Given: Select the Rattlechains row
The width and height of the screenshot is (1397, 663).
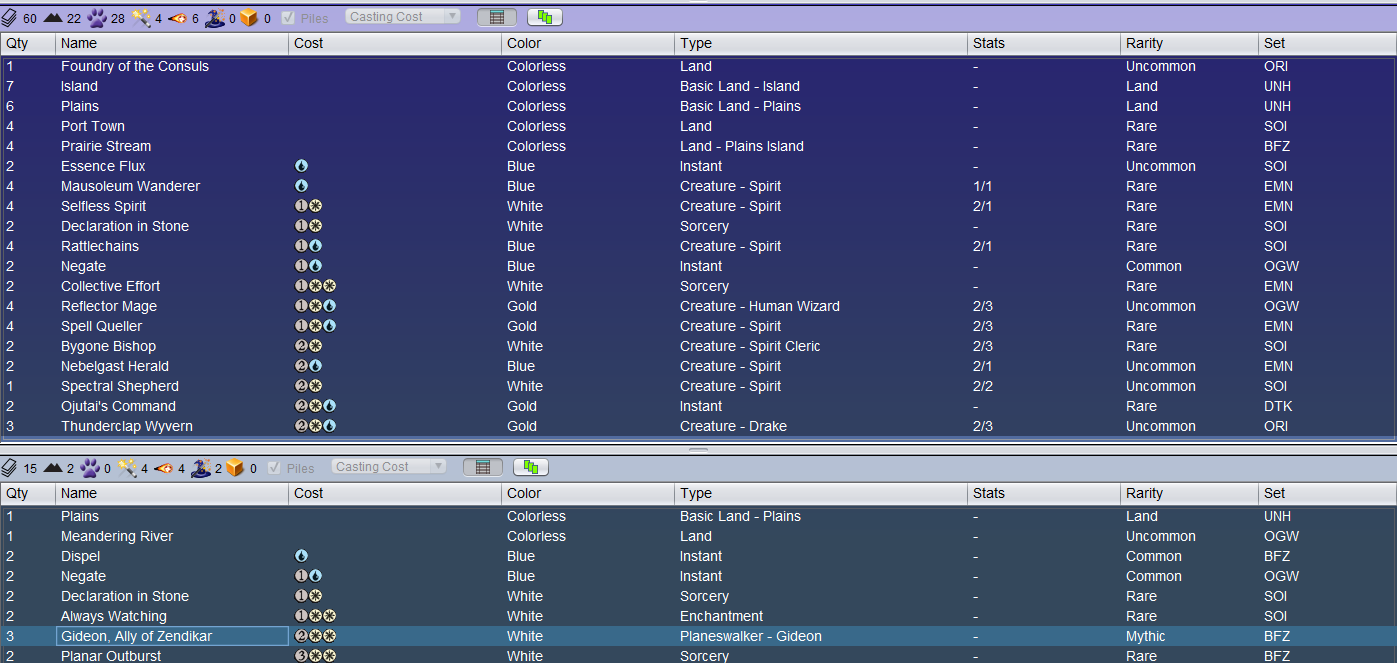Looking at the screenshot, I should (698, 246).
